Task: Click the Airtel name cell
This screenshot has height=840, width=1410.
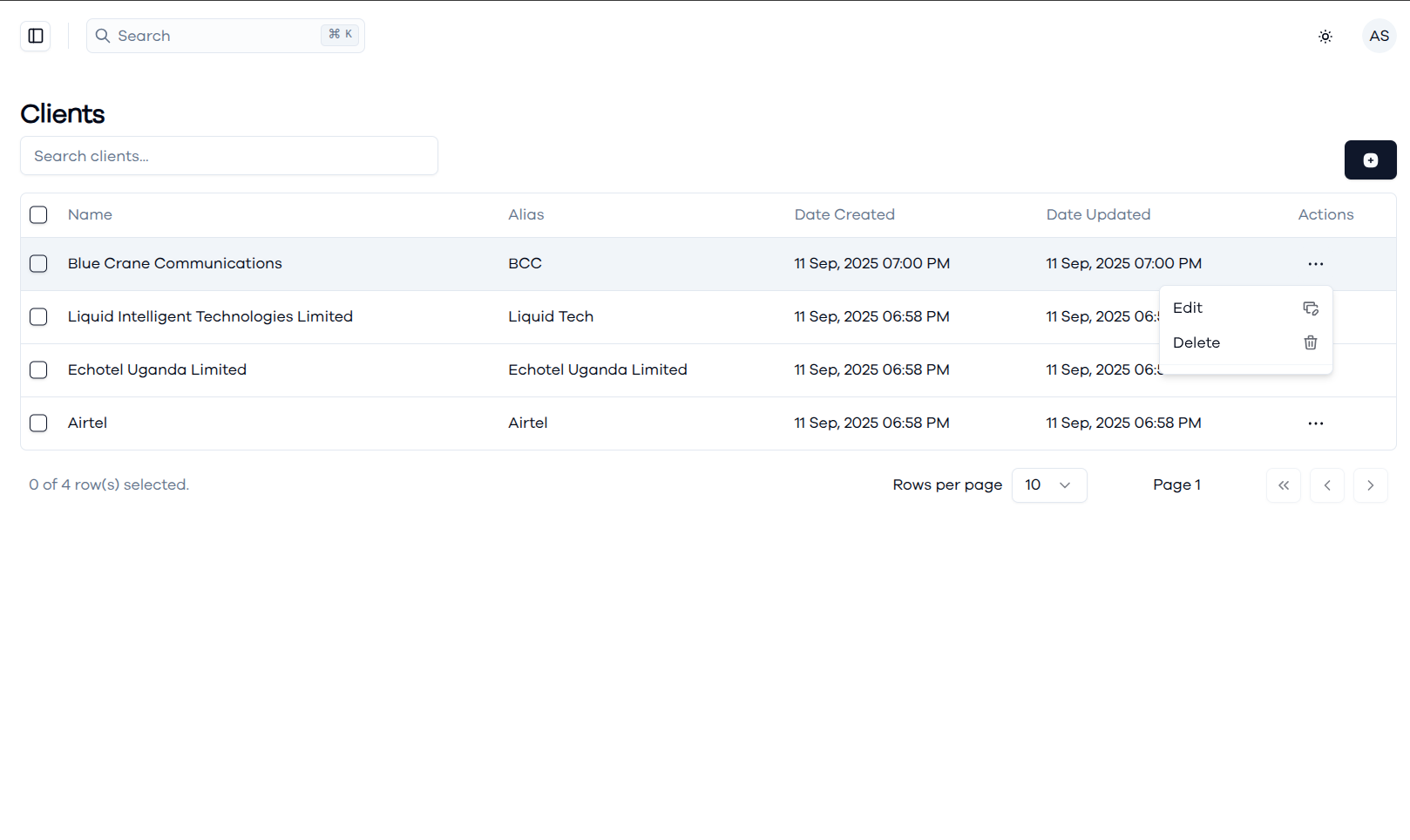Action: pyautogui.click(x=87, y=423)
